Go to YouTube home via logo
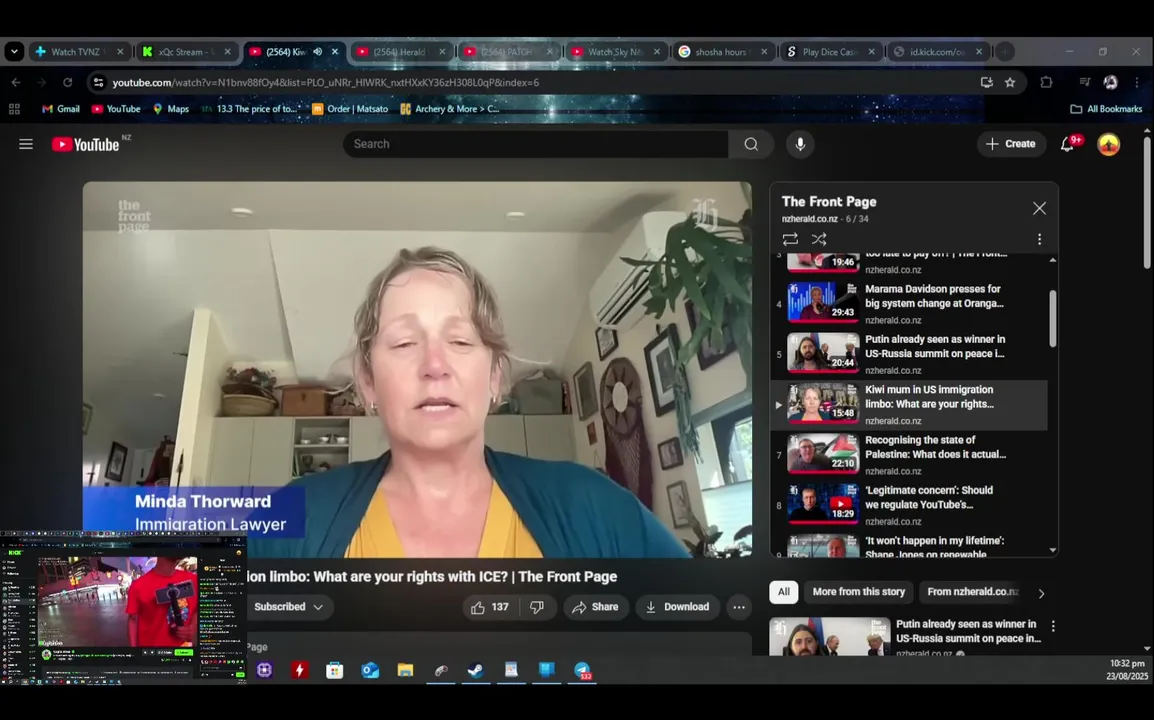The width and height of the screenshot is (1154, 720). point(86,144)
